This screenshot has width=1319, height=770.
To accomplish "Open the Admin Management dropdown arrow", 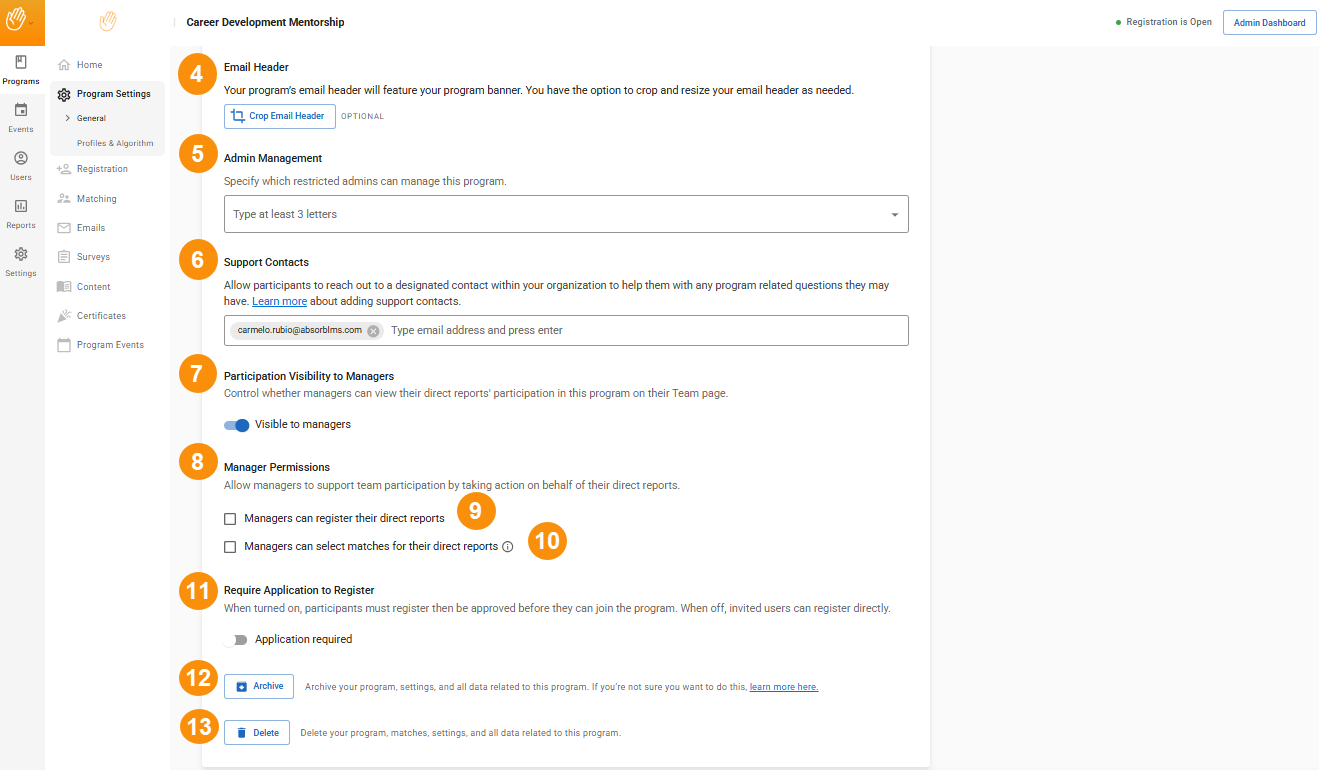I will coord(894,215).
